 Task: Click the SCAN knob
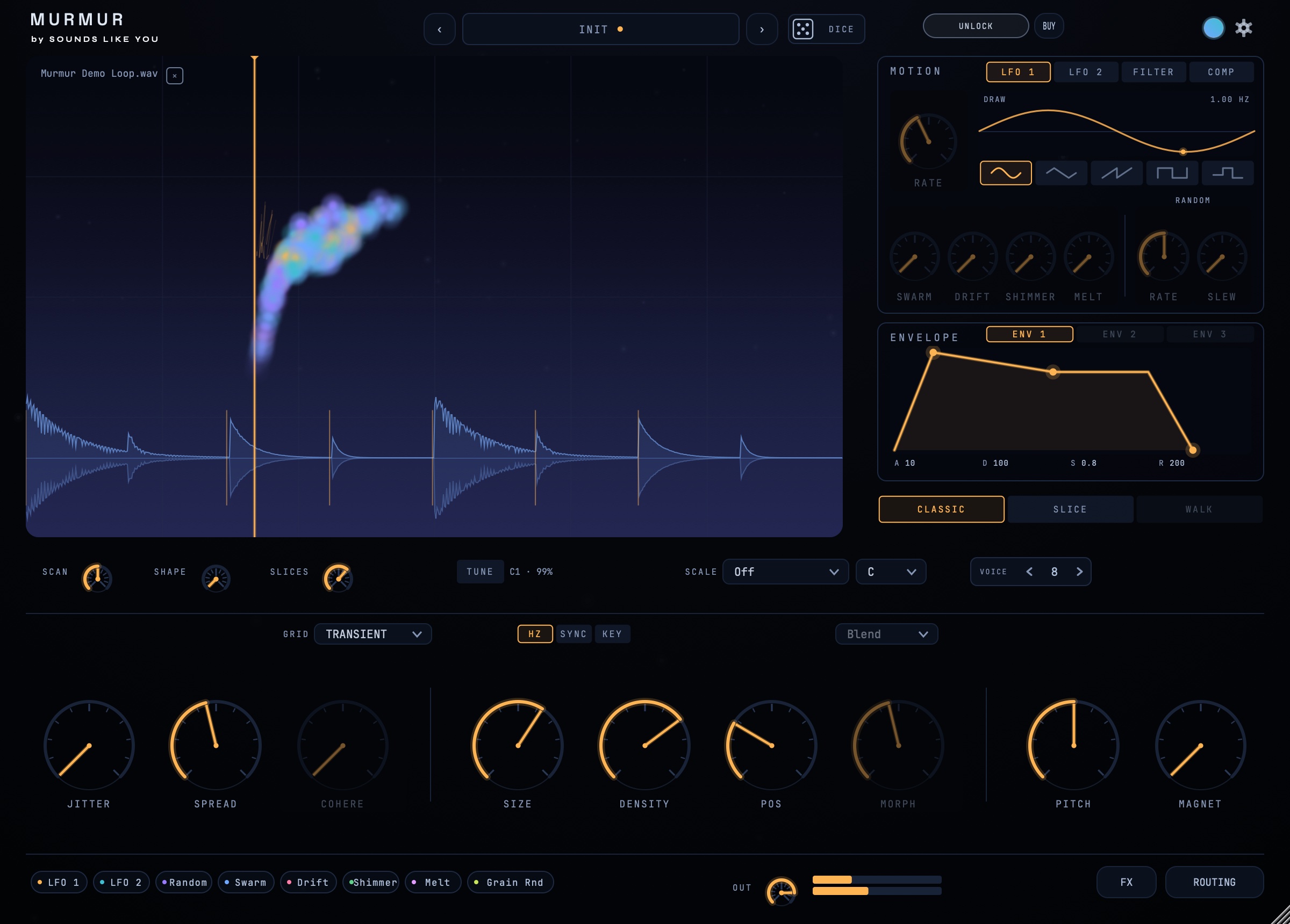(97, 578)
